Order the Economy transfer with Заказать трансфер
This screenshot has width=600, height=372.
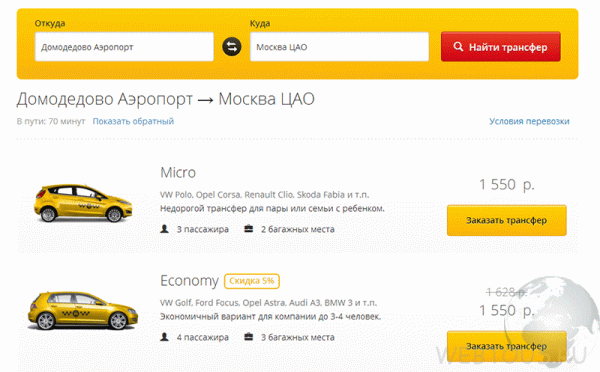pos(507,346)
